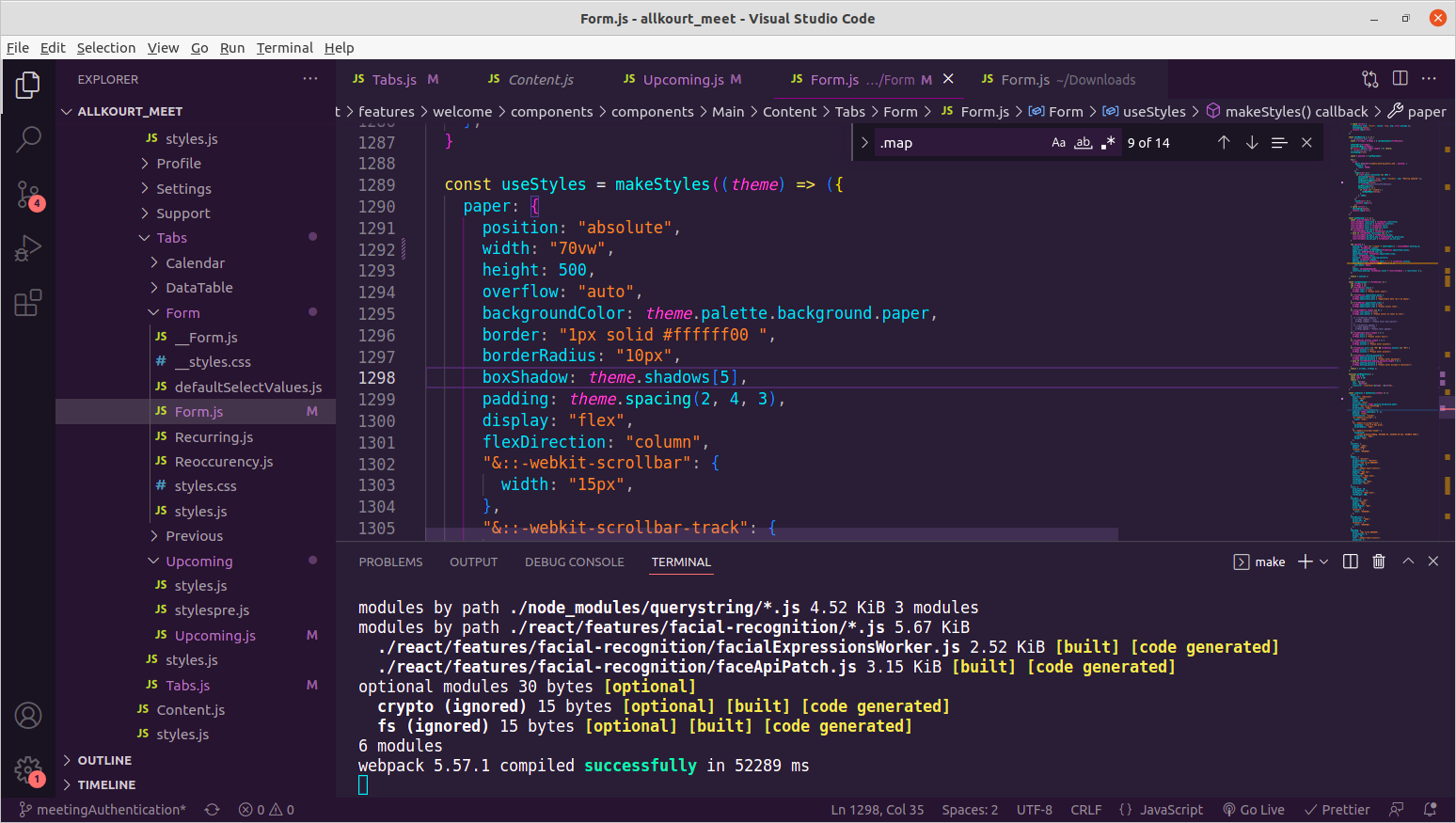The width and height of the screenshot is (1456, 823).
Task: Open the Accounts icon in activity bar
Action: point(28,716)
